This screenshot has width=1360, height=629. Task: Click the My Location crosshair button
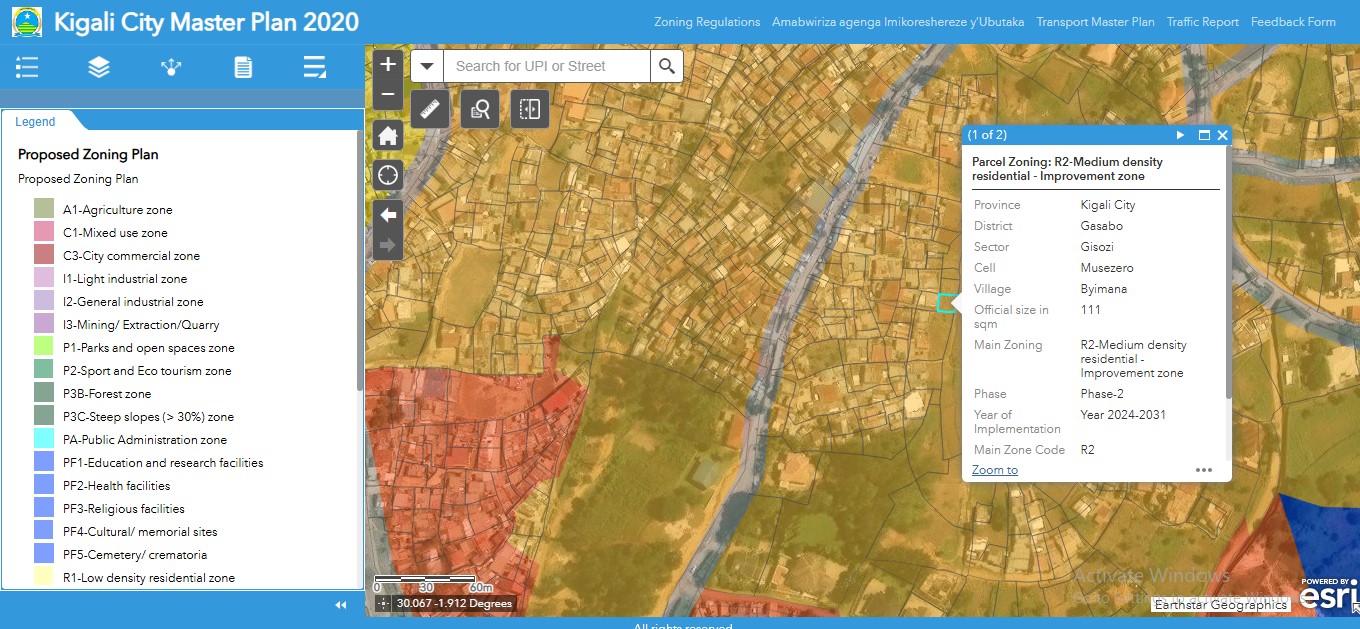point(388,176)
